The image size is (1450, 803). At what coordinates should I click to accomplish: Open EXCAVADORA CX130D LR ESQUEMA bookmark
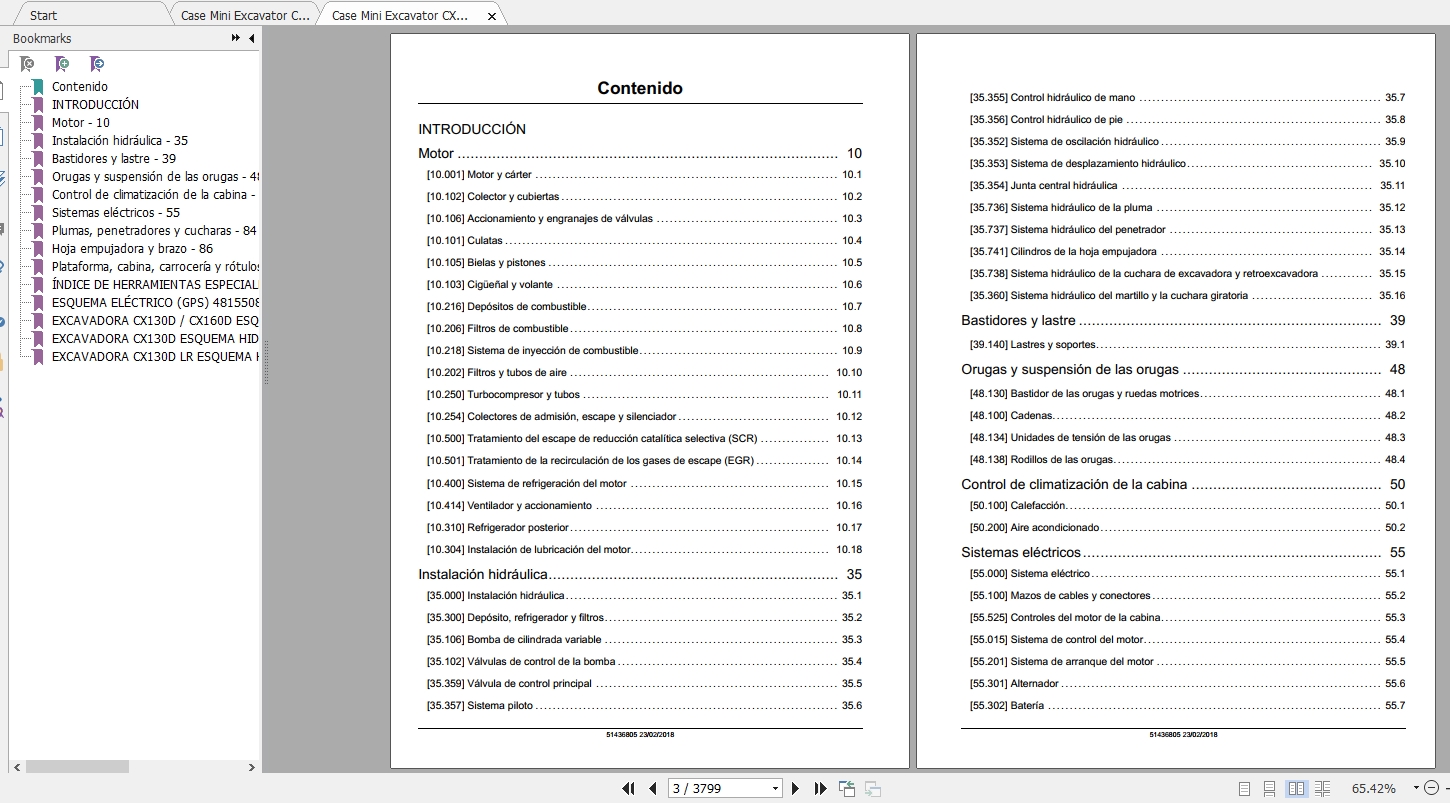pyautogui.click(x=155, y=357)
